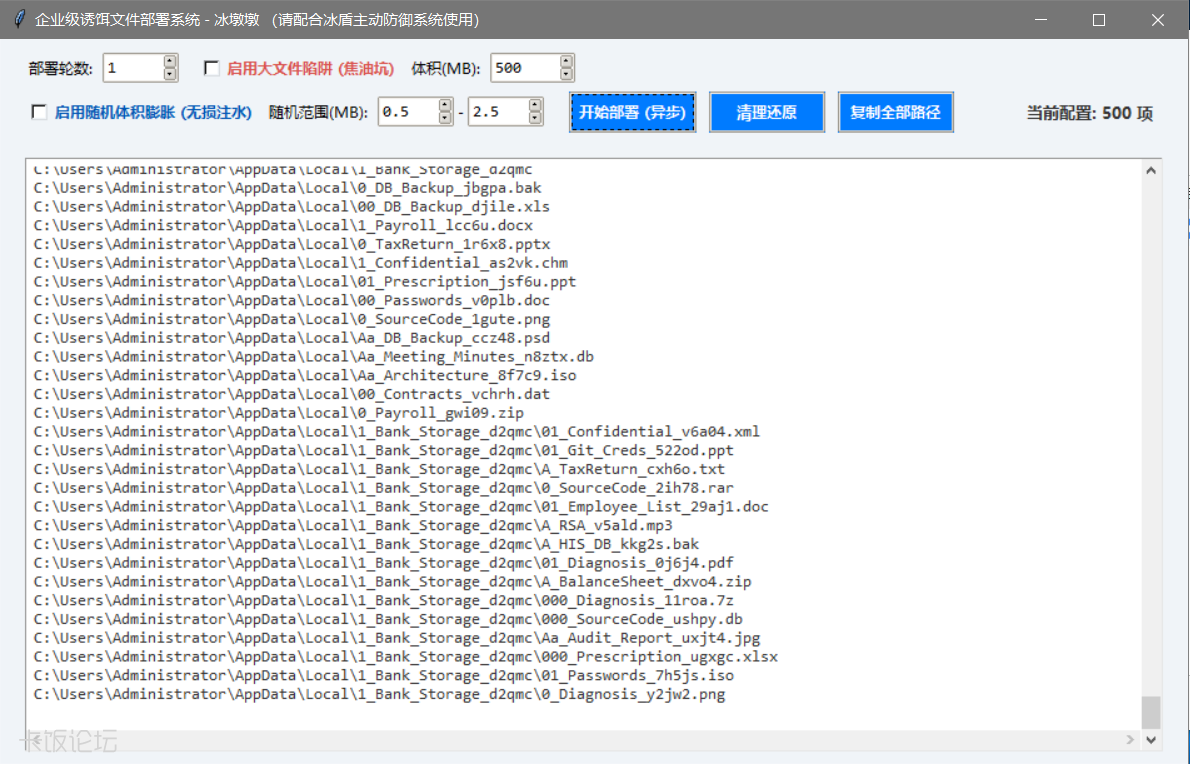Select the 0_Payroll_gwi09.zip path line
The width and height of the screenshot is (1190, 764).
(x=279, y=413)
